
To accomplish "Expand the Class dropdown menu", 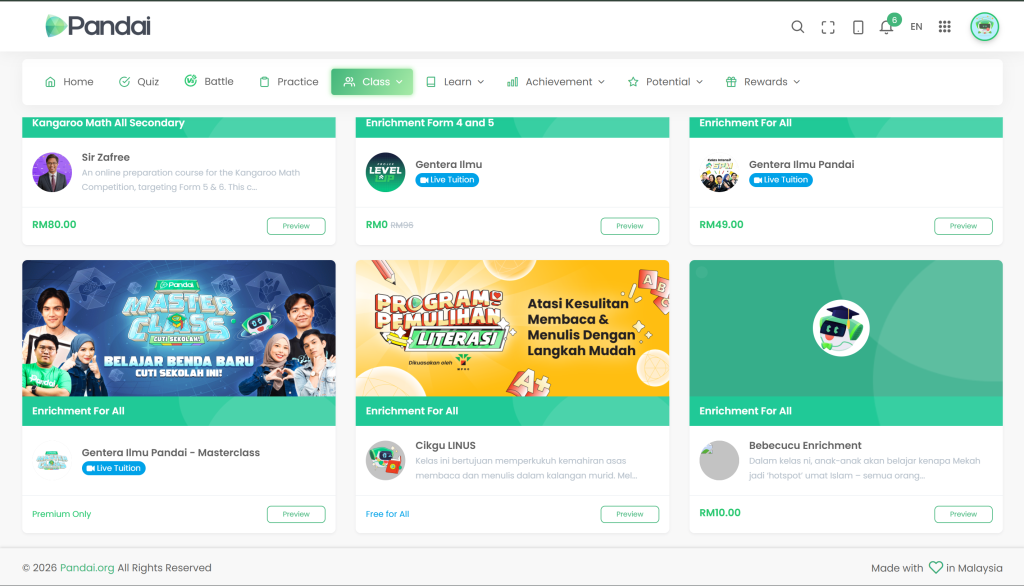I will pyautogui.click(x=372, y=82).
